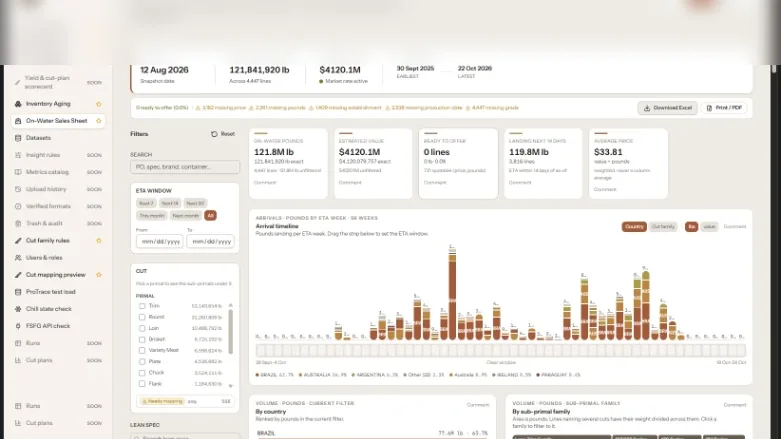
Task: Toggle the star next to Cut family rules
Action: [x=99, y=241]
